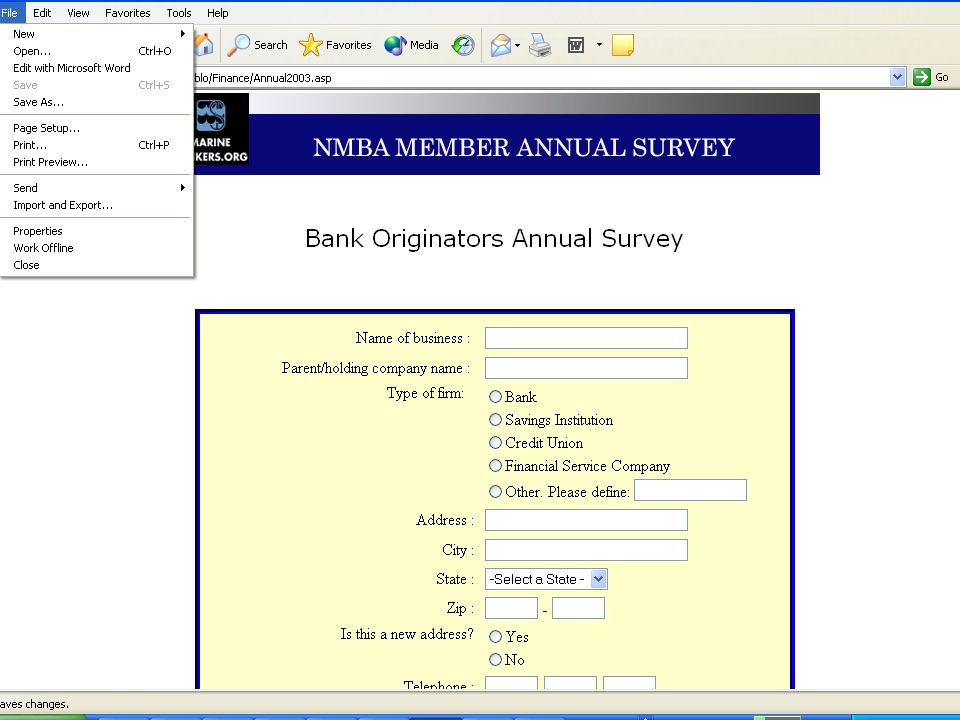Viewport: 960px width, 720px height.
Task: Choose the Credit Union radio option
Action: click(x=495, y=442)
